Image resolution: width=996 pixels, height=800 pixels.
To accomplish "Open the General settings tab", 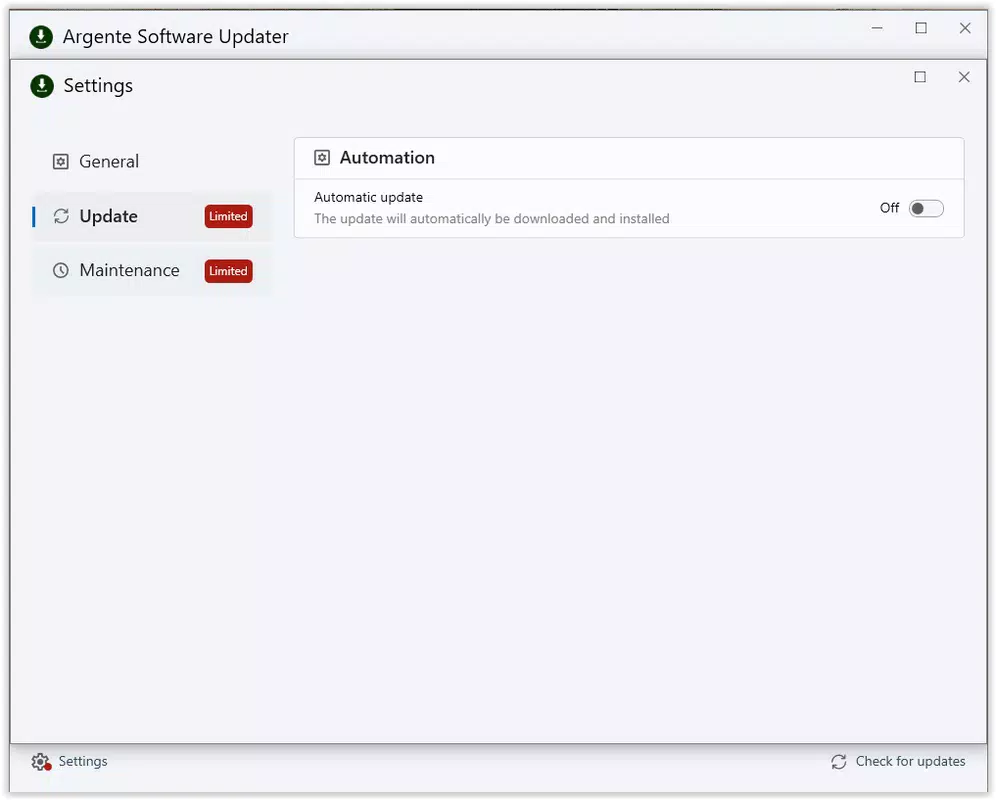I will click(x=152, y=161).
